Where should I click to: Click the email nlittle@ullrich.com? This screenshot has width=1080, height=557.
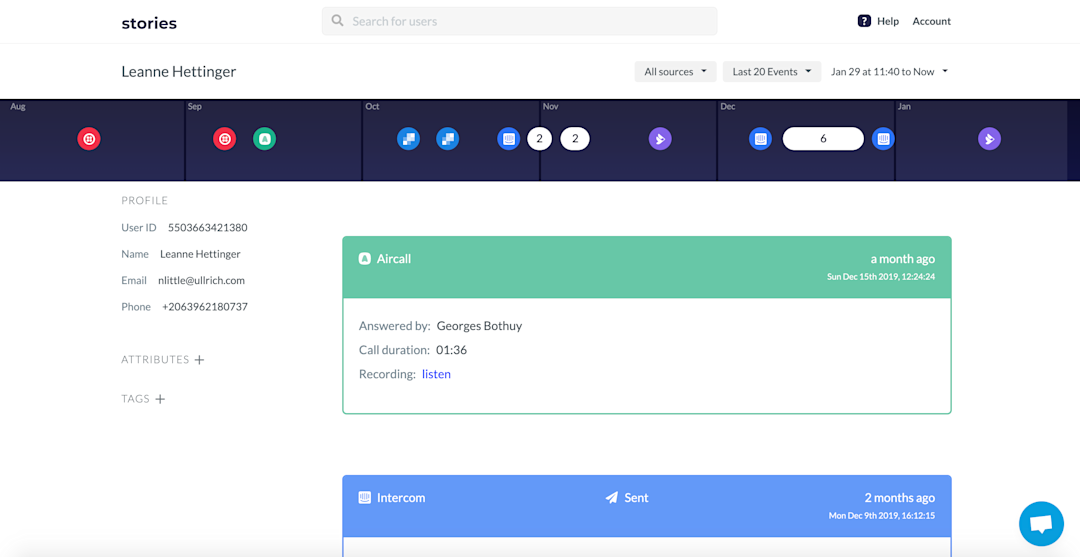point(201,280)
